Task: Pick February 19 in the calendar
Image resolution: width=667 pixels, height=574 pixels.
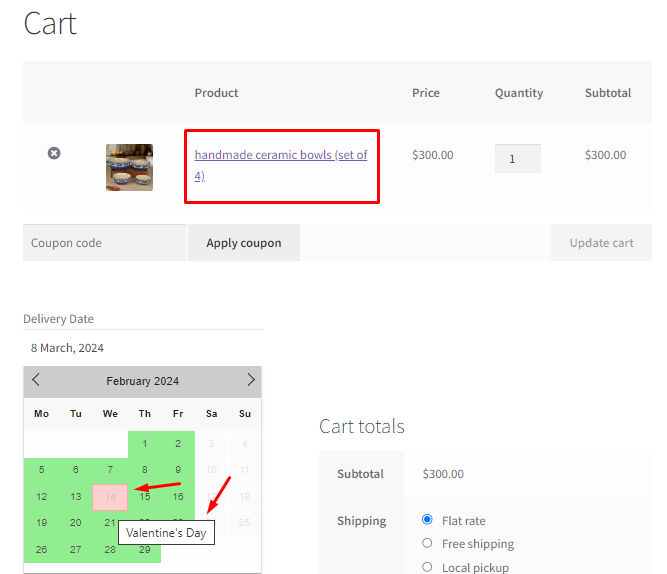Action: pos(41,523)
